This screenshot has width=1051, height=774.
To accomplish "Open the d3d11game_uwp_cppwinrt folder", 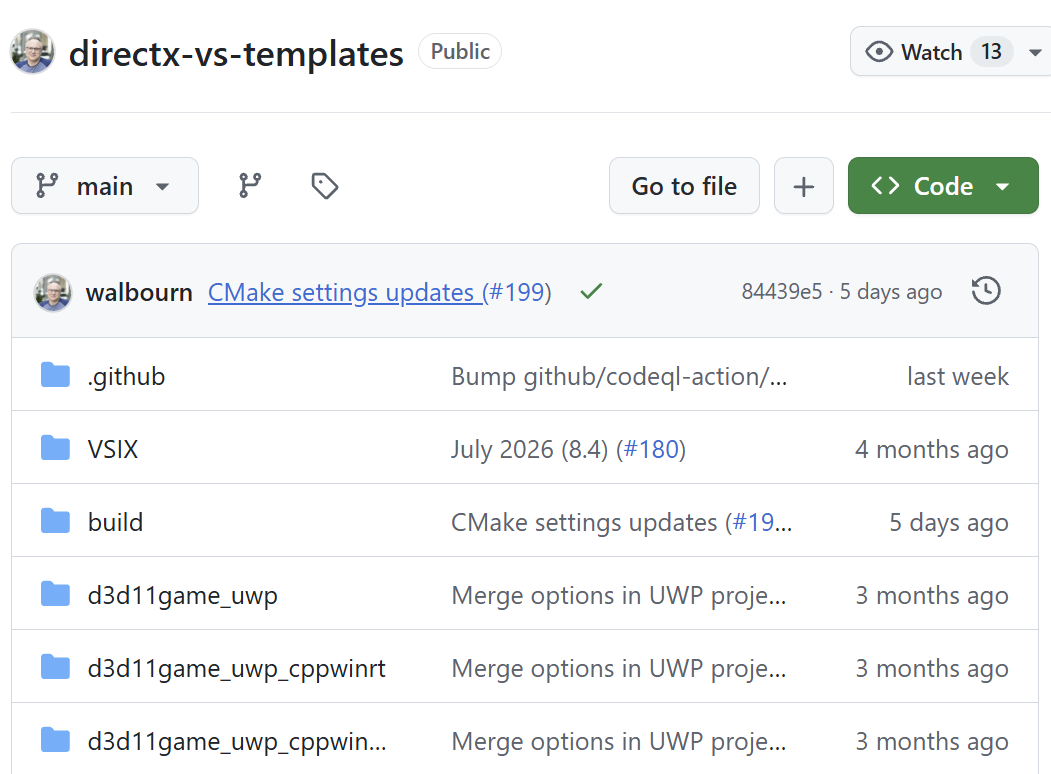I will pos(237,668).
